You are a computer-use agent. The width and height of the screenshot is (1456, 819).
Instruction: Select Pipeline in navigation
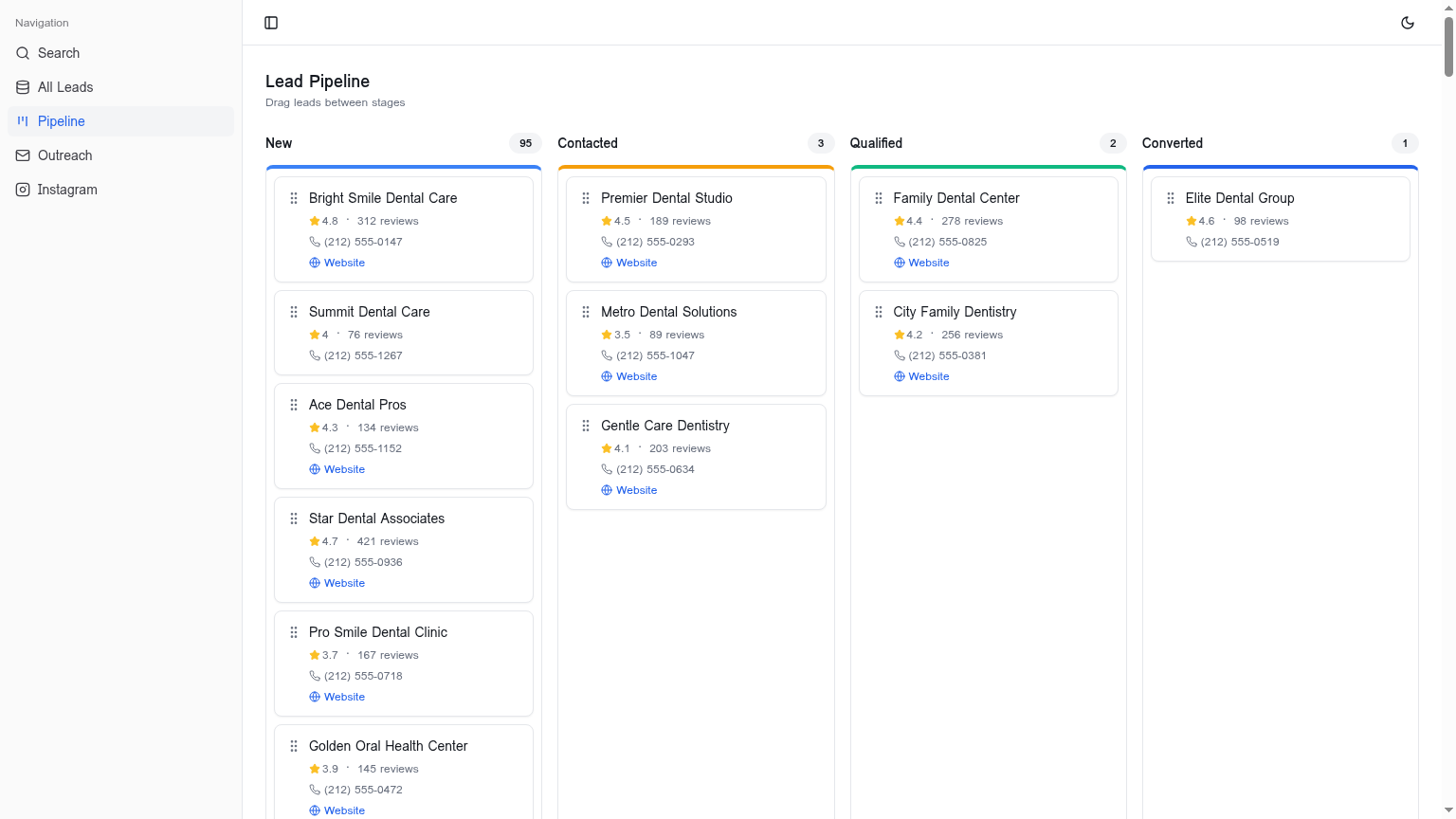click(x=120, y=121)
